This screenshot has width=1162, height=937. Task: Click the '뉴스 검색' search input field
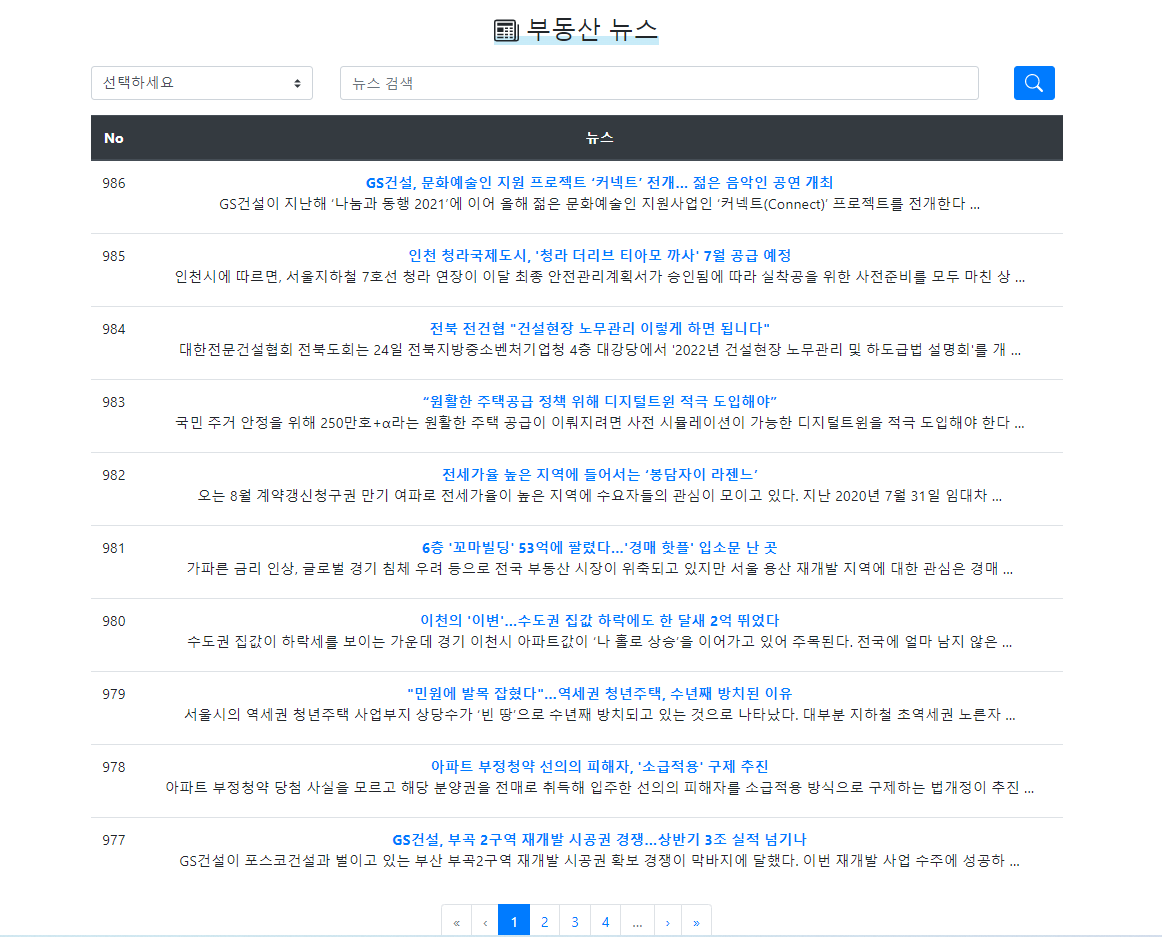(659, 83)
